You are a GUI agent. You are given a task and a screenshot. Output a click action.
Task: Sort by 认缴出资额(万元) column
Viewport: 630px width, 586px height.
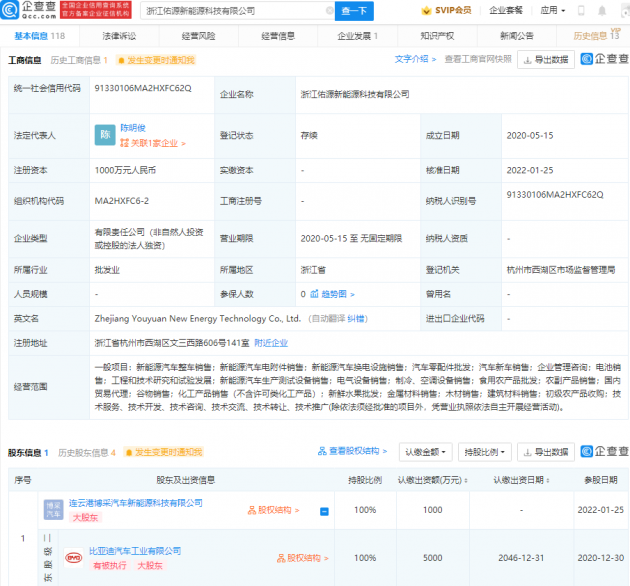coord(433,480)
